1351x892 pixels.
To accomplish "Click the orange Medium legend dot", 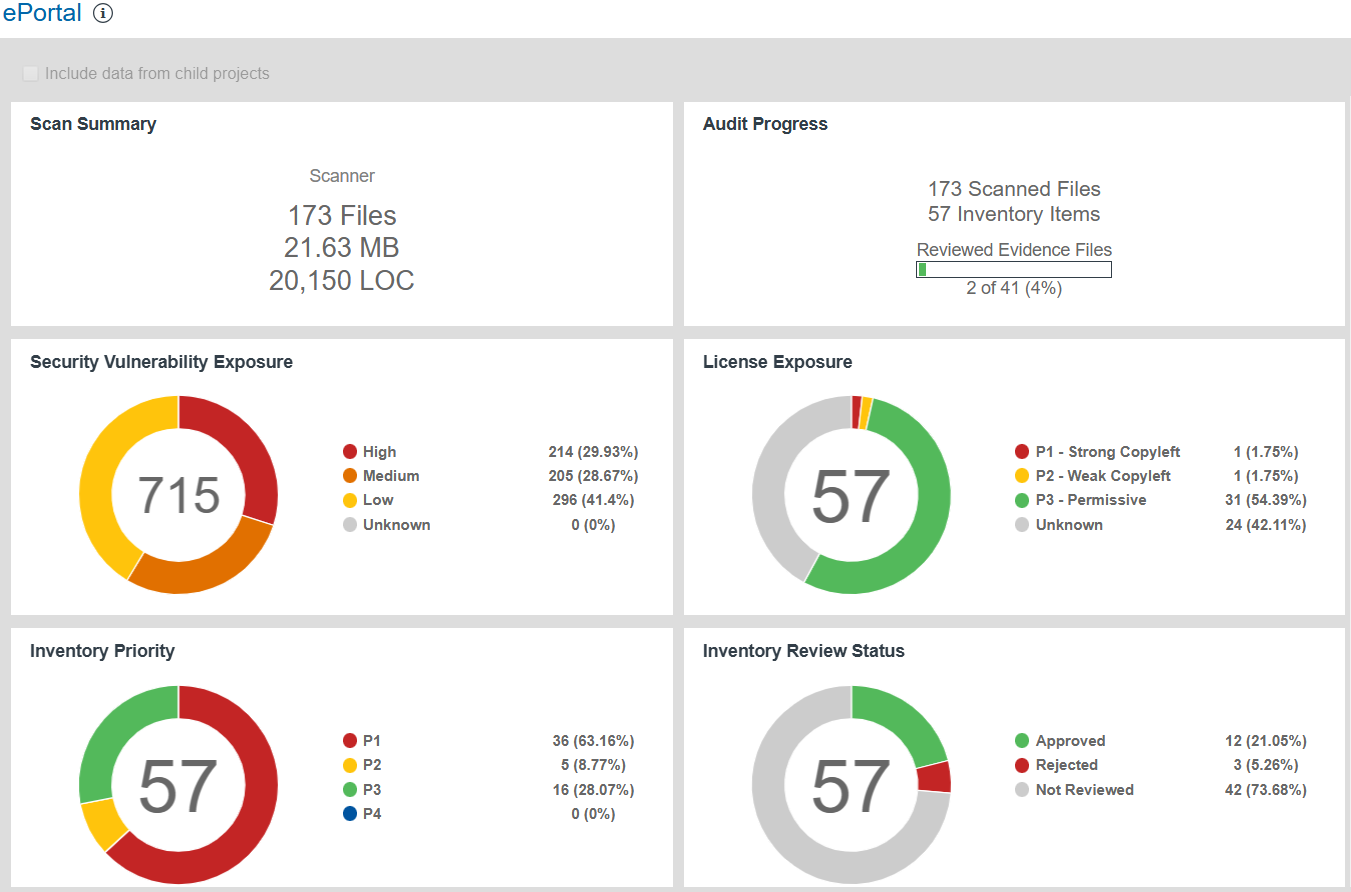I will tap(350, 476).
